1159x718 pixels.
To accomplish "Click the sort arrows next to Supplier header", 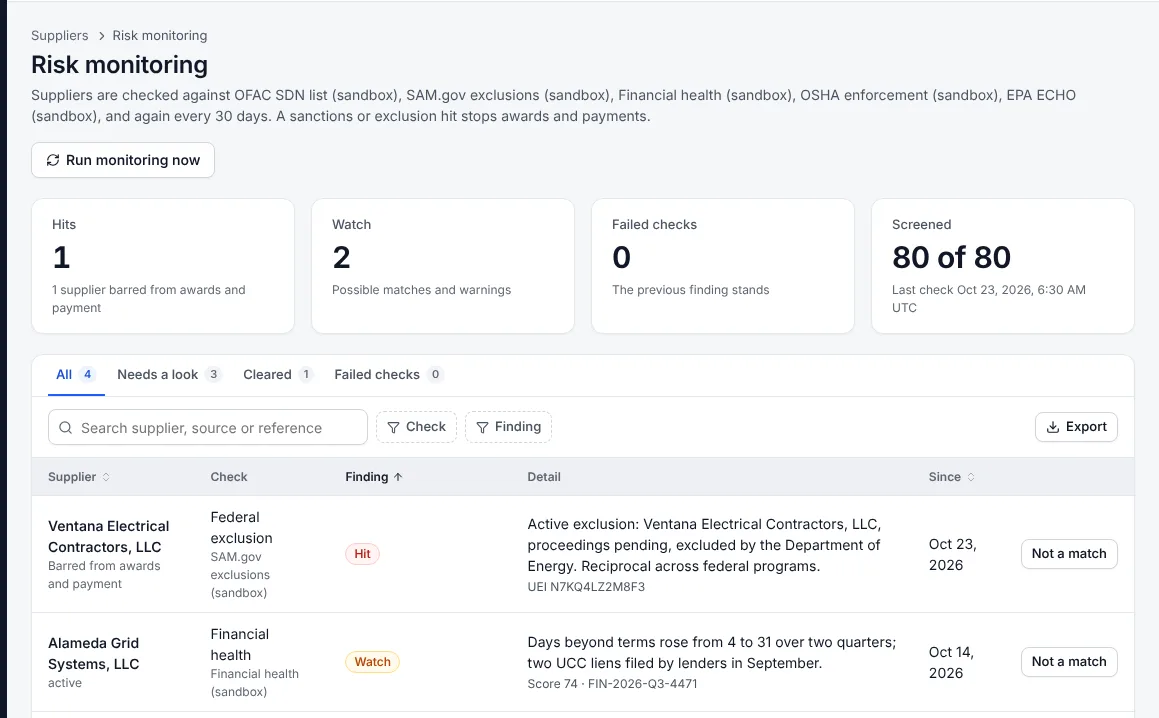I will 106,477.
